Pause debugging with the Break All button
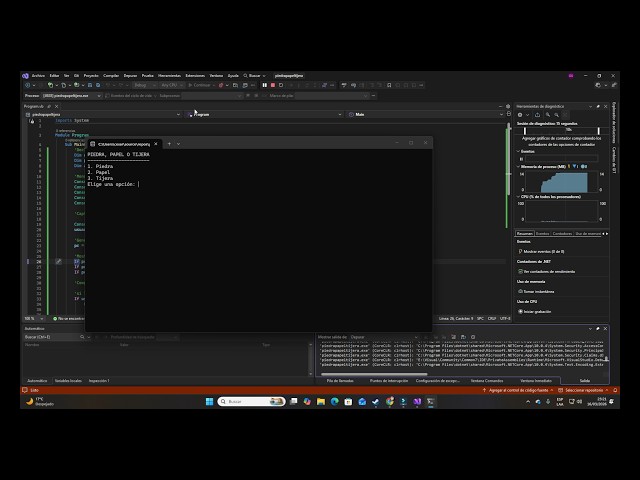Screen dimensions: 640x480 264,85
